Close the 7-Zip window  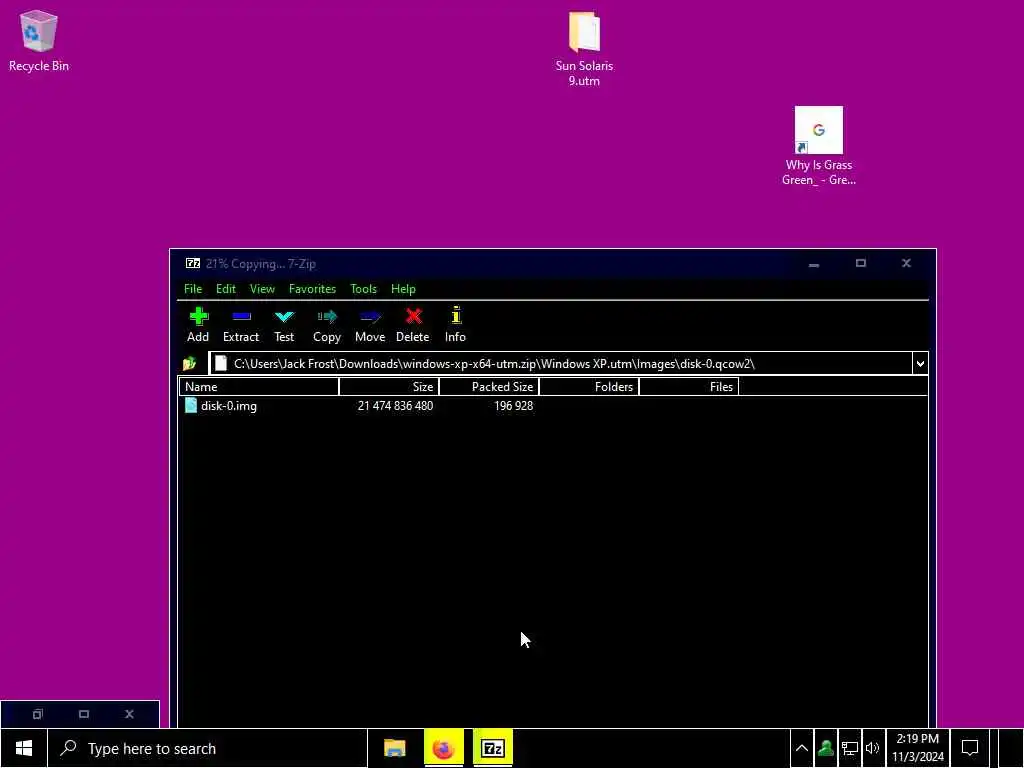pyautogui.click(x=906, y=263)
